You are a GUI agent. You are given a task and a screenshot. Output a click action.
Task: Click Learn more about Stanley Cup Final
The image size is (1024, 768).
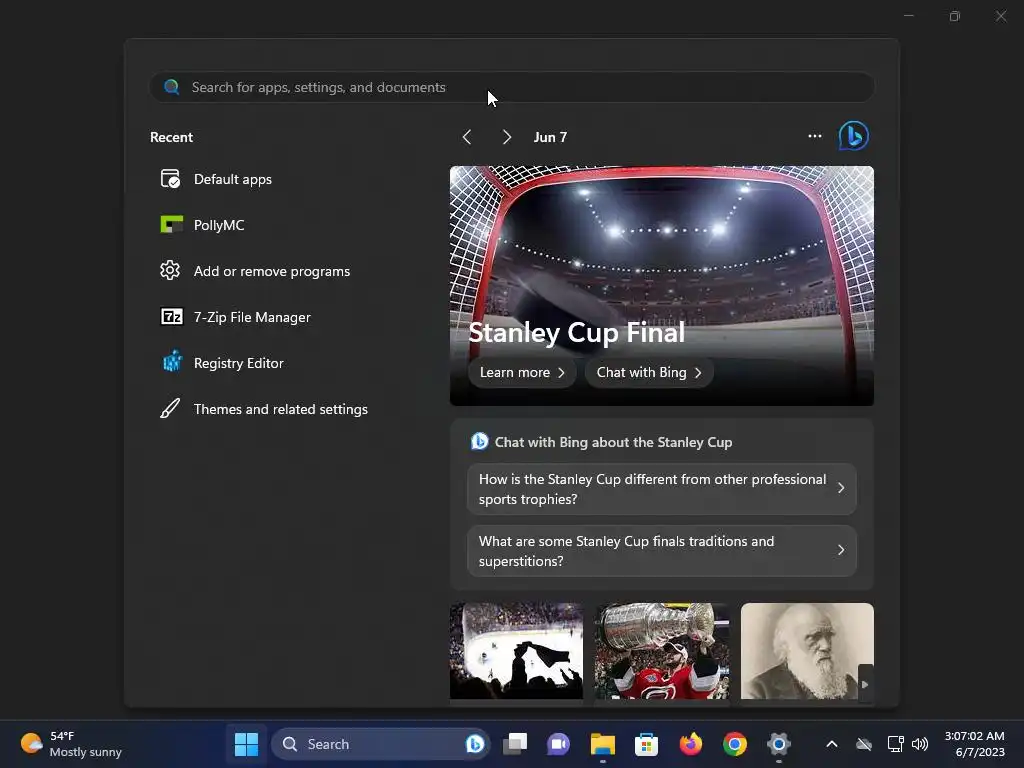pos(522,372)
